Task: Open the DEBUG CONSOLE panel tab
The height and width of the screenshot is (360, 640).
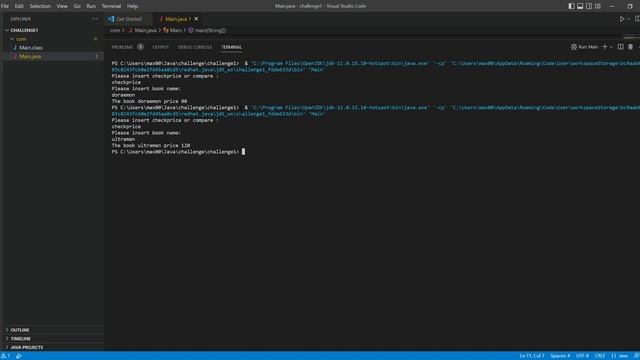Action: (195, 47)
